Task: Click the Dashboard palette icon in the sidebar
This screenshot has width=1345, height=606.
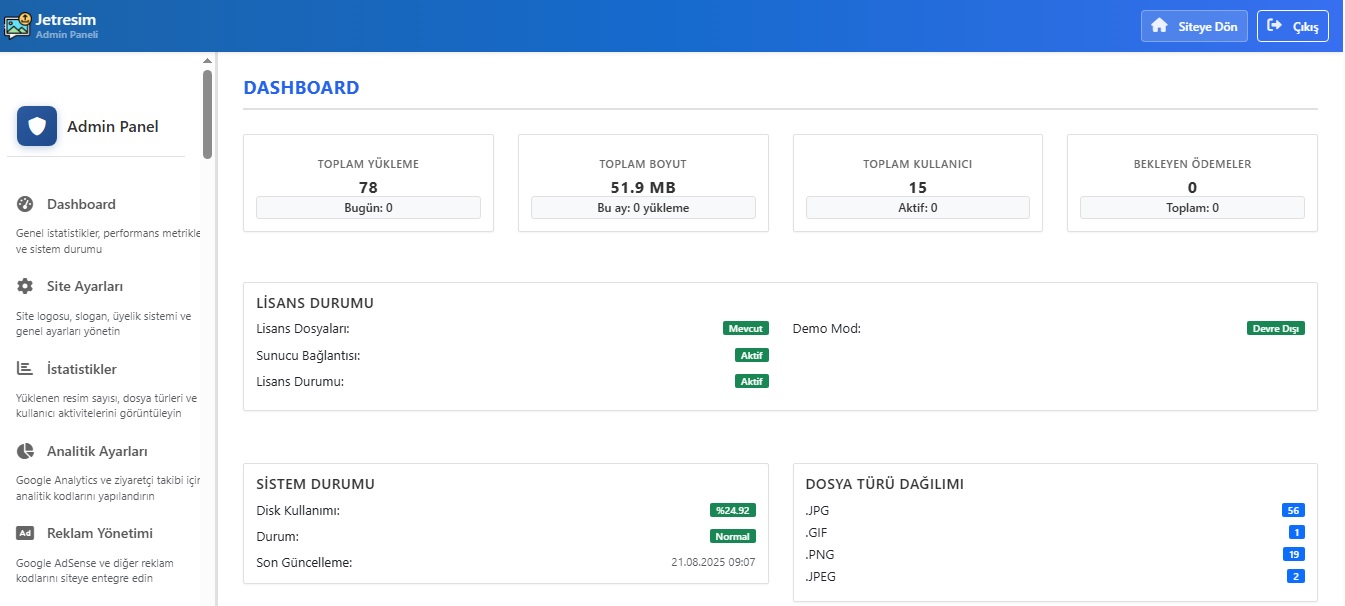Action: pos(26,204)
